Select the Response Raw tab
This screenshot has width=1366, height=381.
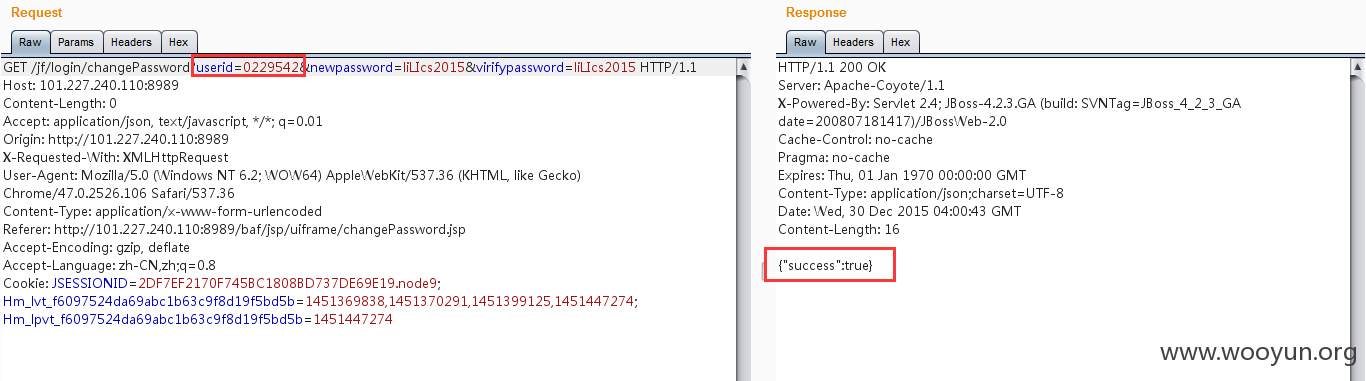tap(805, 42)
